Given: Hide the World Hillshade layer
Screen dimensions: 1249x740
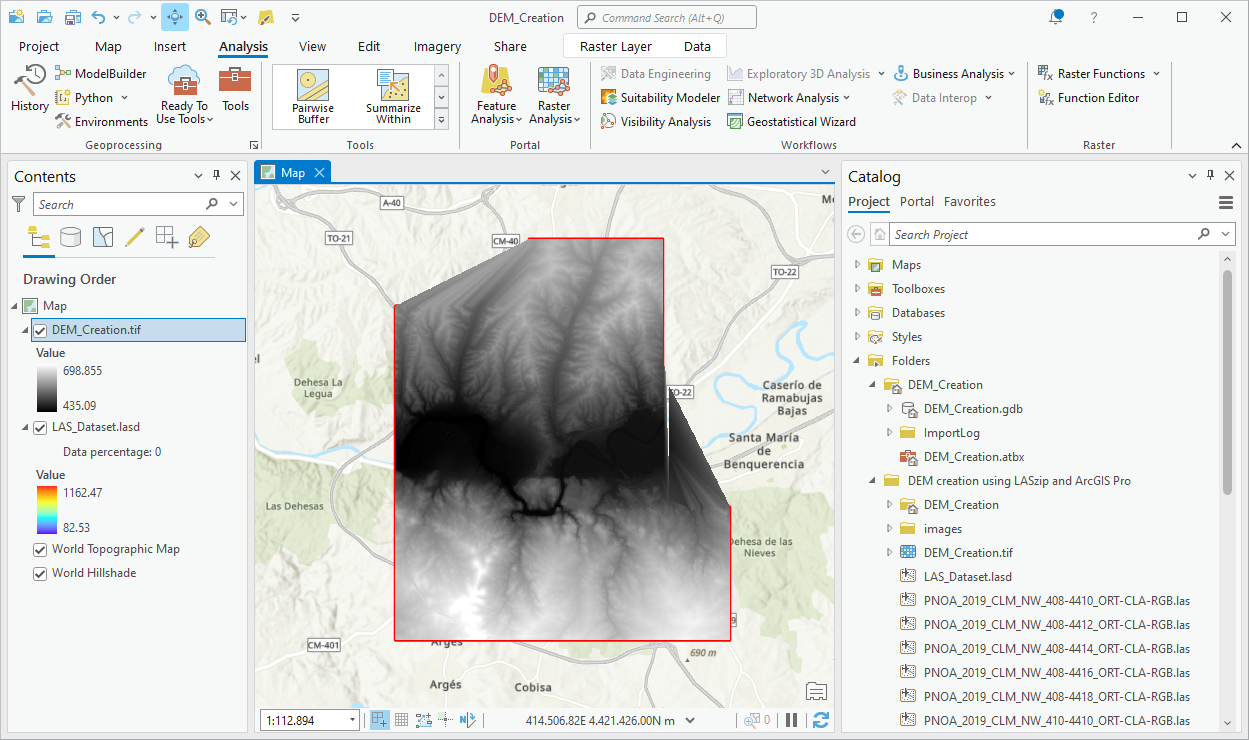Looking at the screenshot, I should pyautogui.click(x=40, y=573).
